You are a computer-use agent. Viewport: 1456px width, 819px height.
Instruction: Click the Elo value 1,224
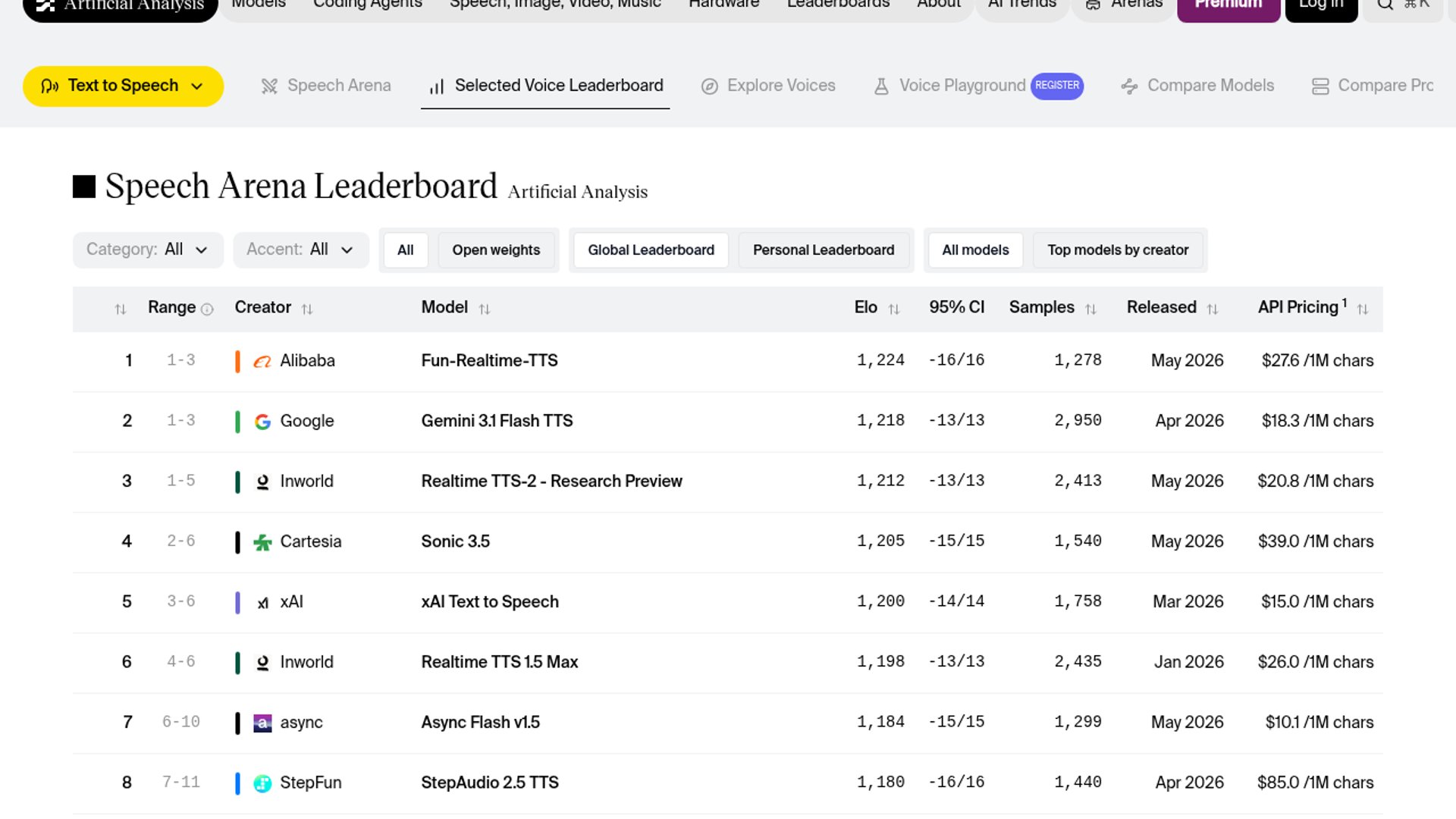point(880,360)
